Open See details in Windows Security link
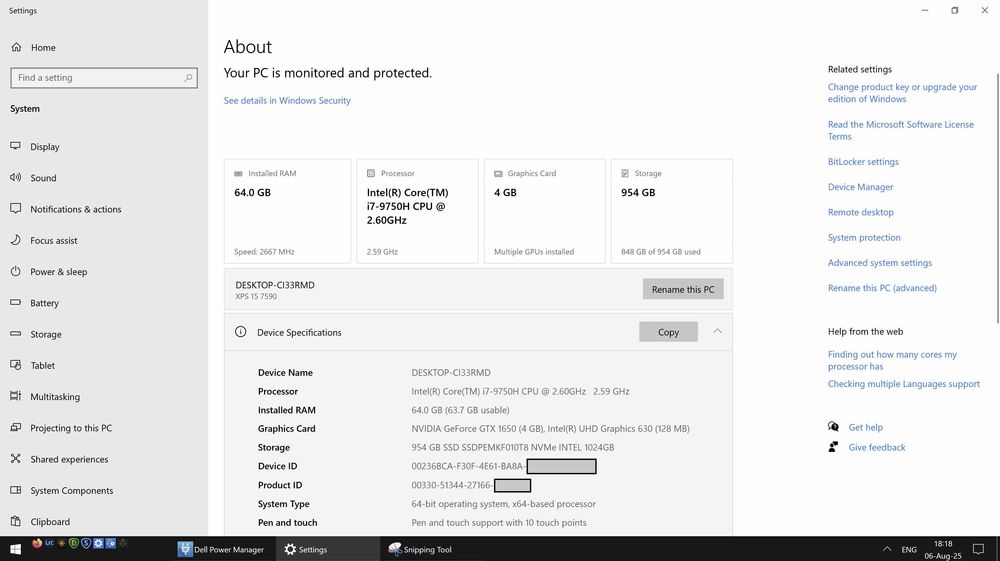The width and height of the screenshot is (1000, 561). coord(287,101)
